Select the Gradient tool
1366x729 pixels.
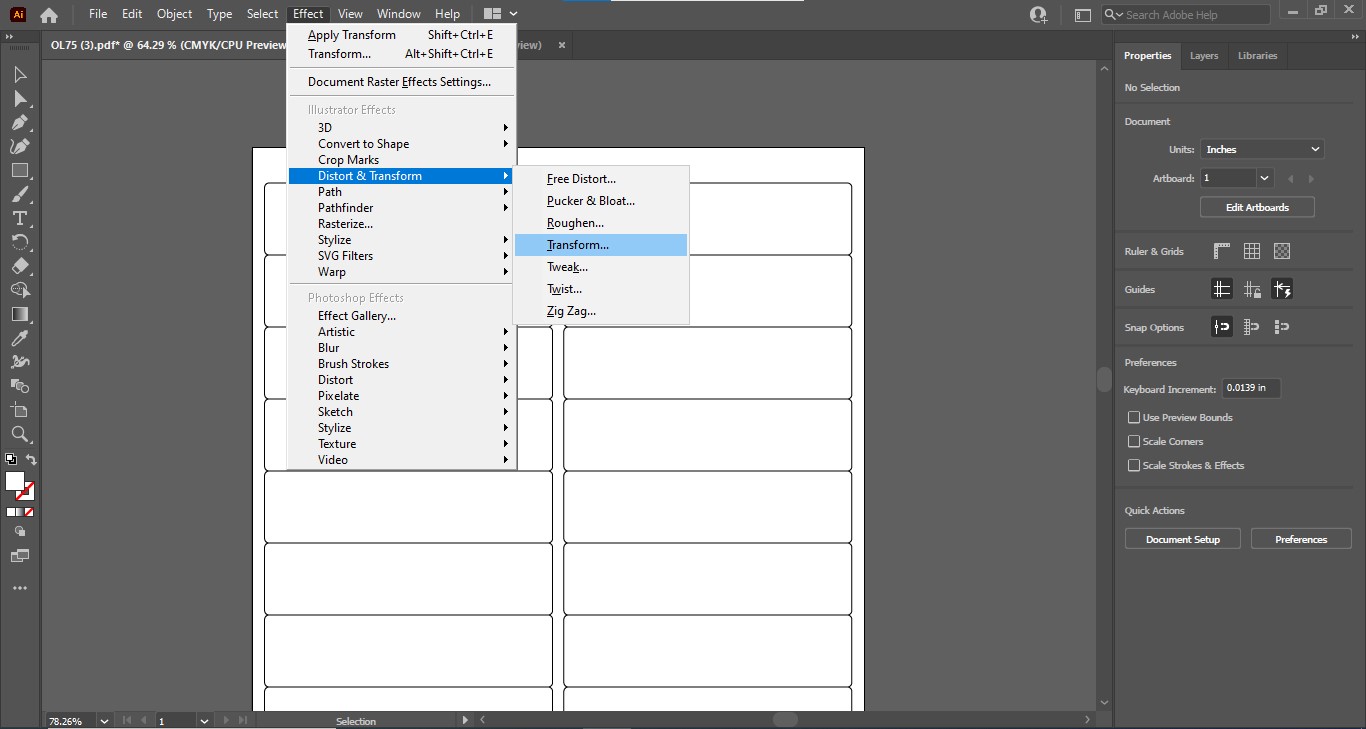20,315
